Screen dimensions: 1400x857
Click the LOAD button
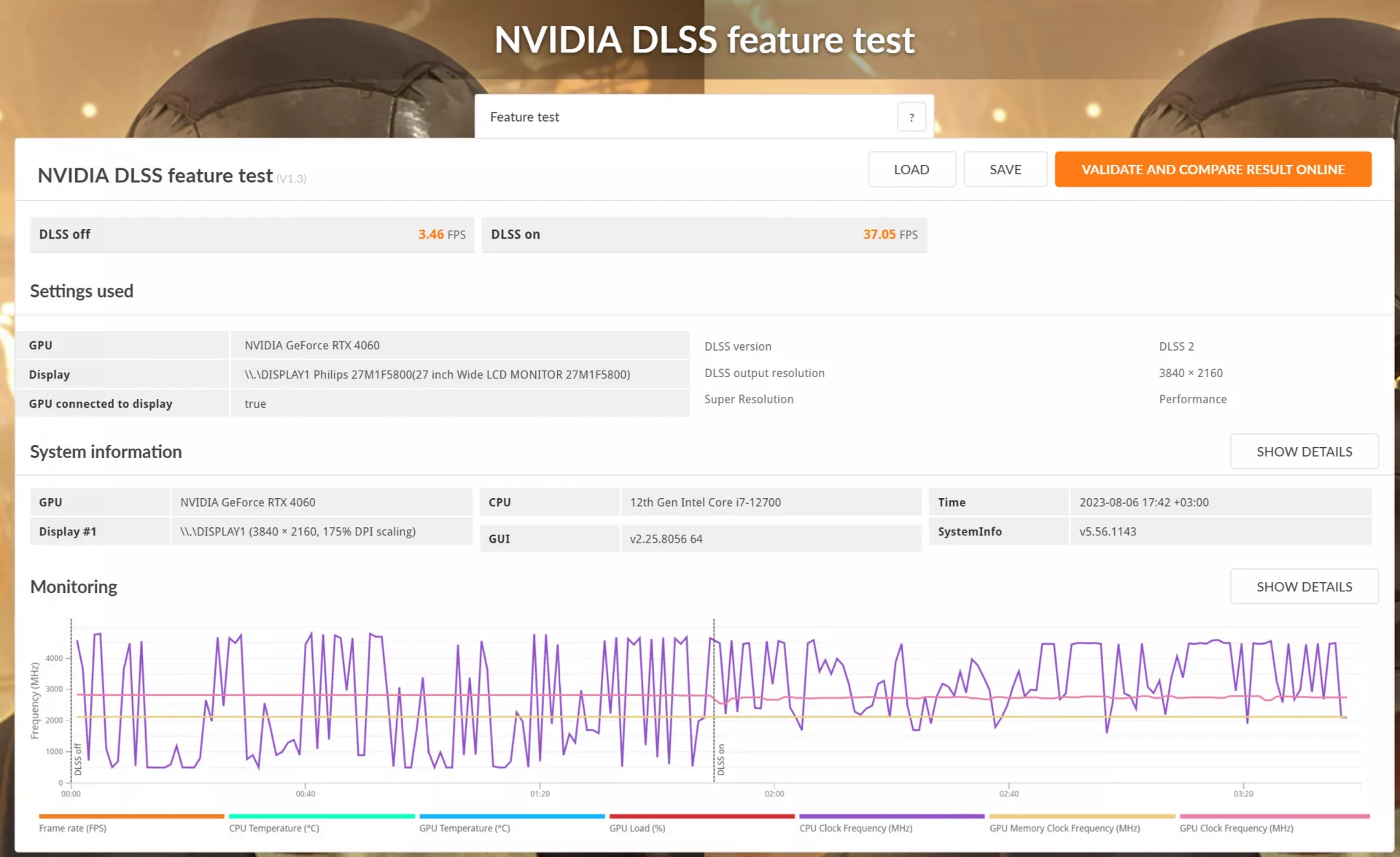coord(911,169)
